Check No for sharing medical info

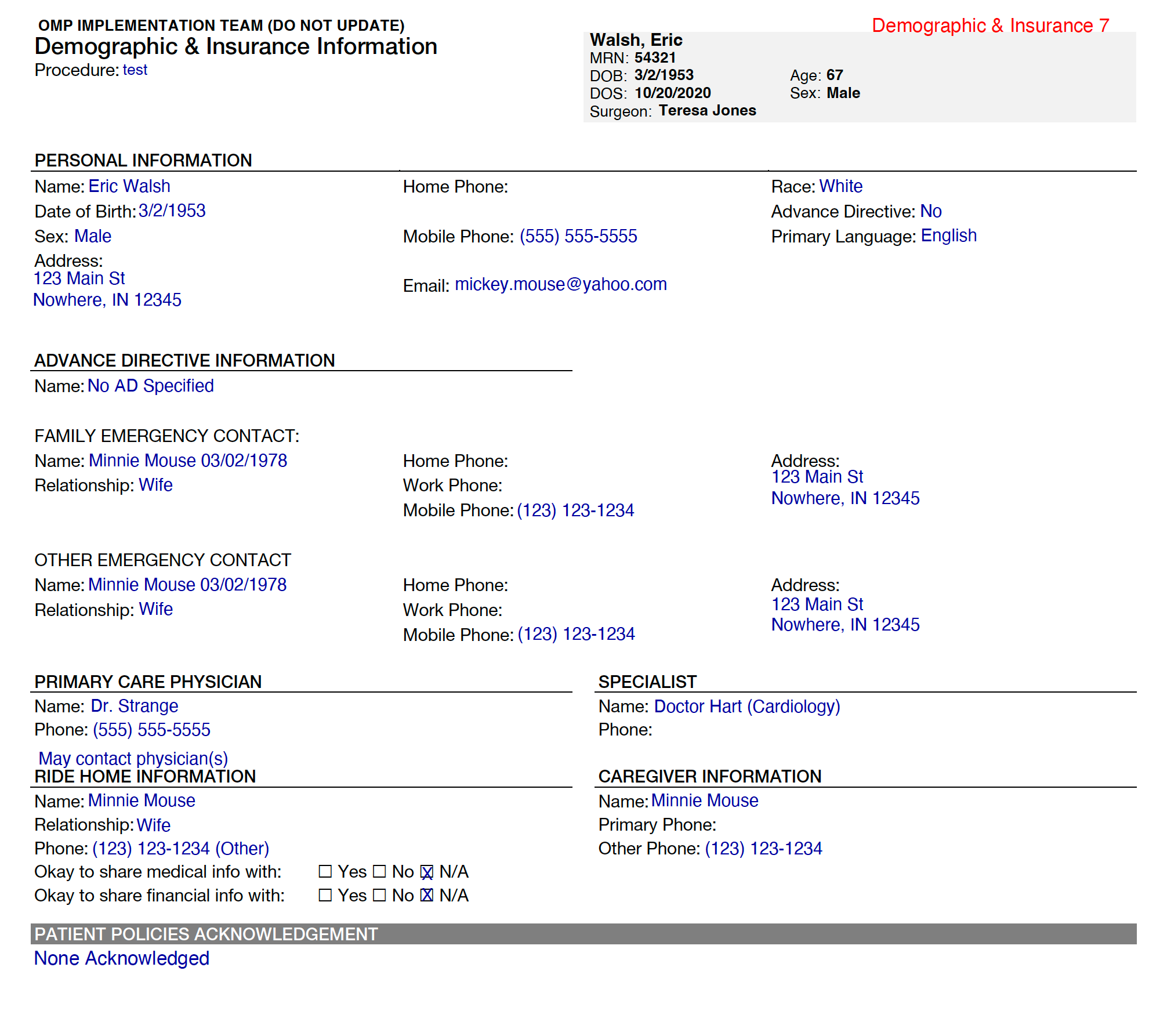click(x=379, y=871)
